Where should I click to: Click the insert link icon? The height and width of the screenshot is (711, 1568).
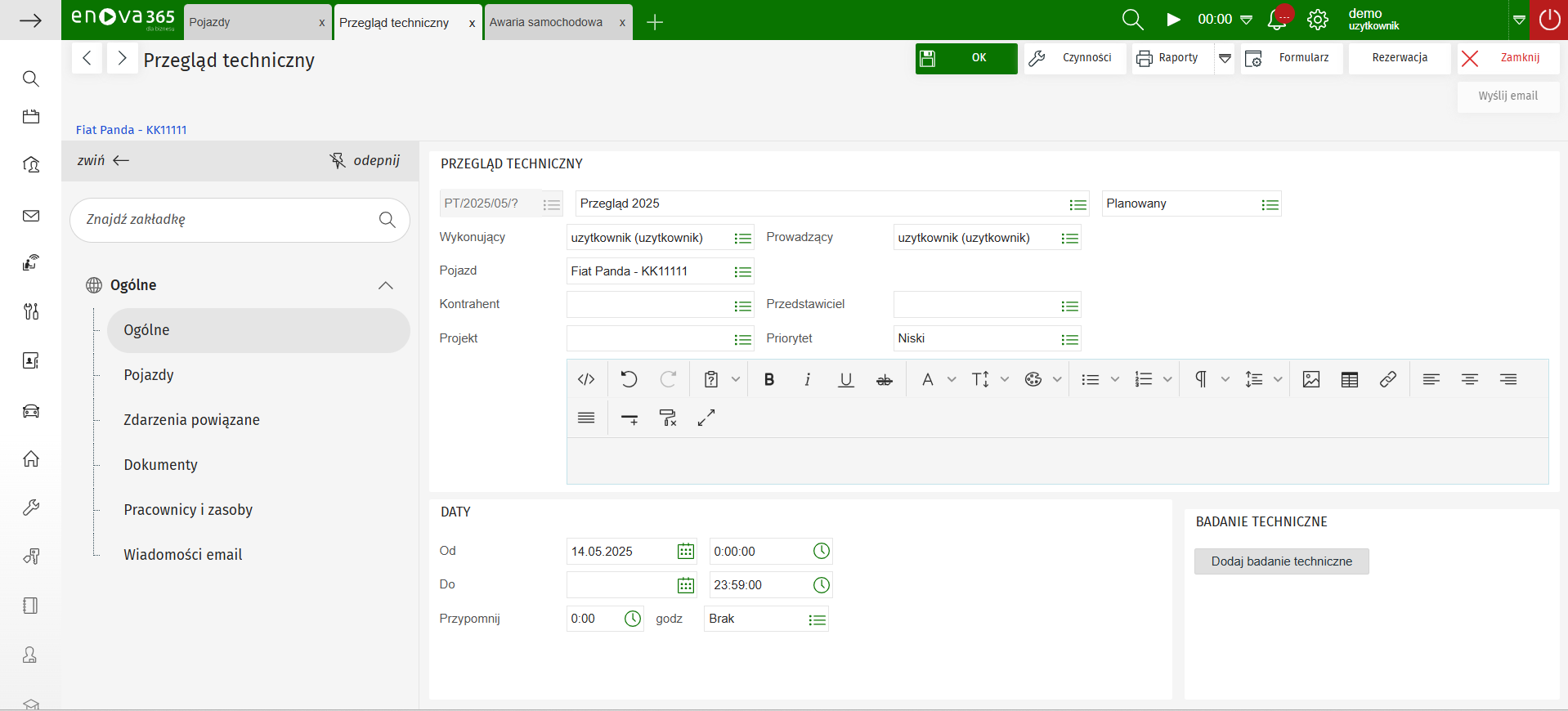[1387, 379]
